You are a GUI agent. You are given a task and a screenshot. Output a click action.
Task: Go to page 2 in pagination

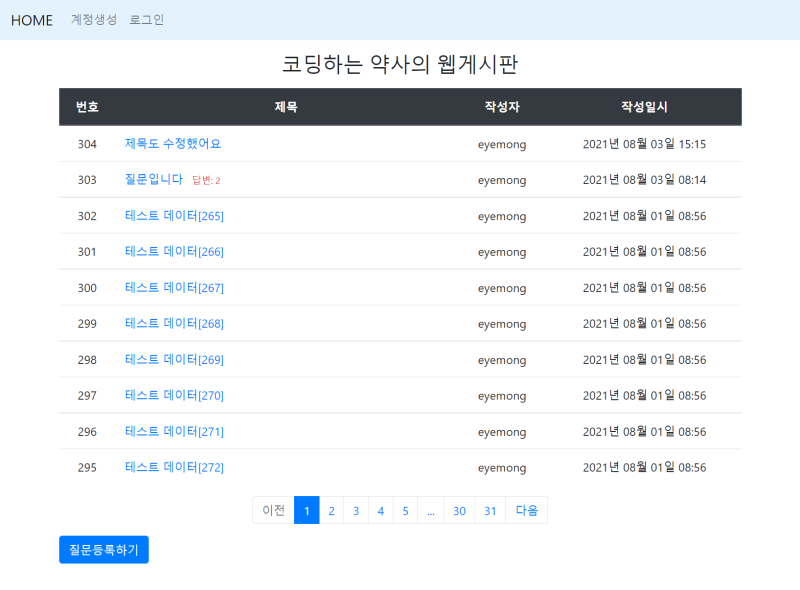[331, 510]
